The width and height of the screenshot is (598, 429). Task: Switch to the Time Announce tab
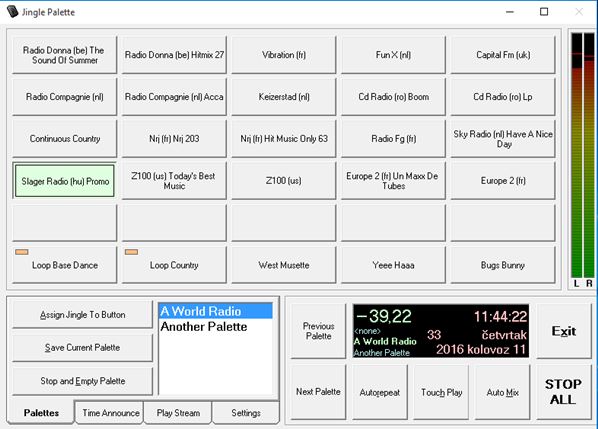pos(110,413)
